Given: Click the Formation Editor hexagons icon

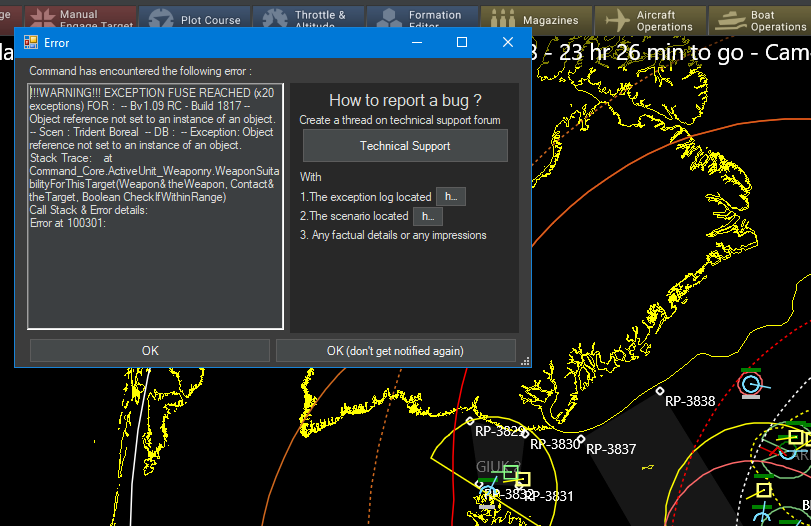Looking at the screenshot, I should tap(389, 19).
